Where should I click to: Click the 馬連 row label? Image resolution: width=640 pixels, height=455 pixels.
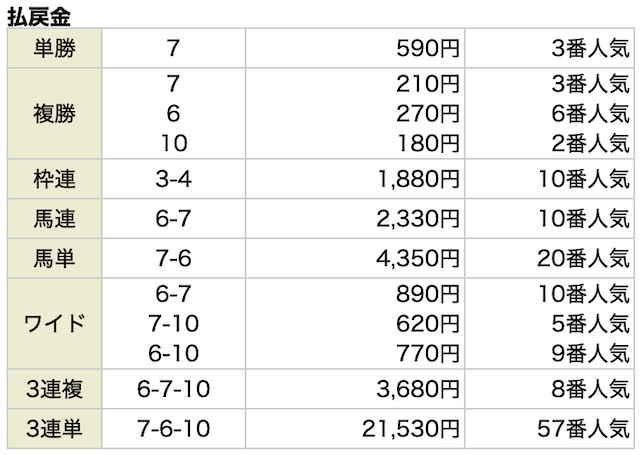(x=54, y=218)
